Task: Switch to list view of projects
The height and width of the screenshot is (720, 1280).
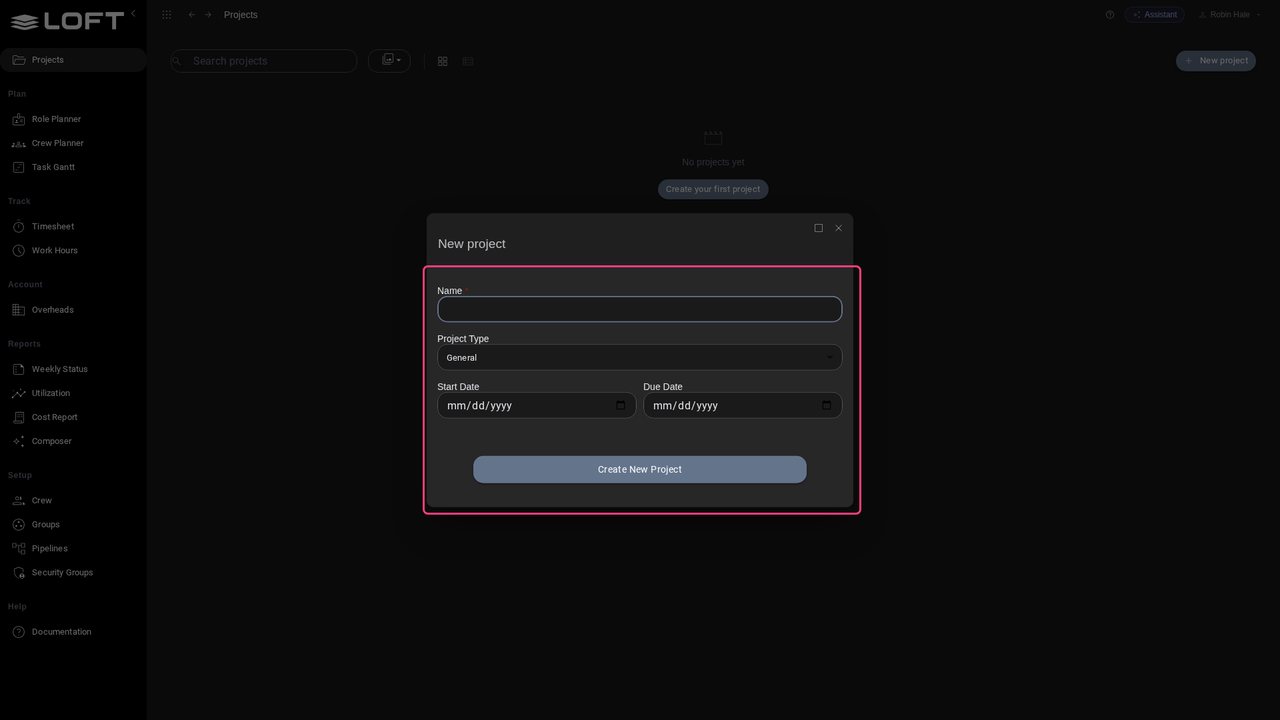Action: click(467, 61)
